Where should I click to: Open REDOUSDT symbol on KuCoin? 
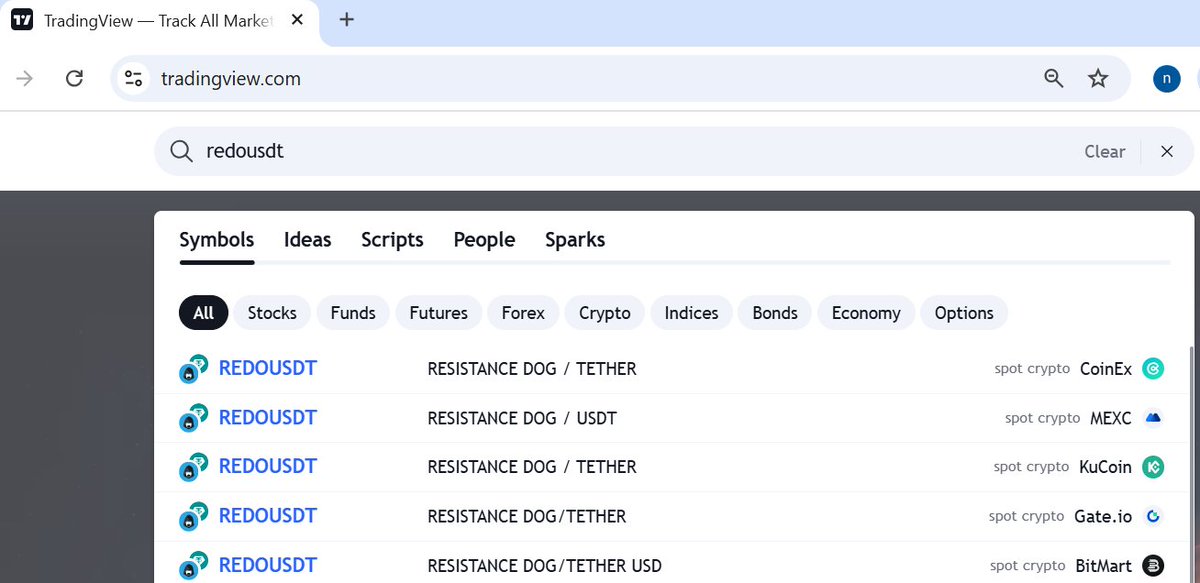(267, 466)
